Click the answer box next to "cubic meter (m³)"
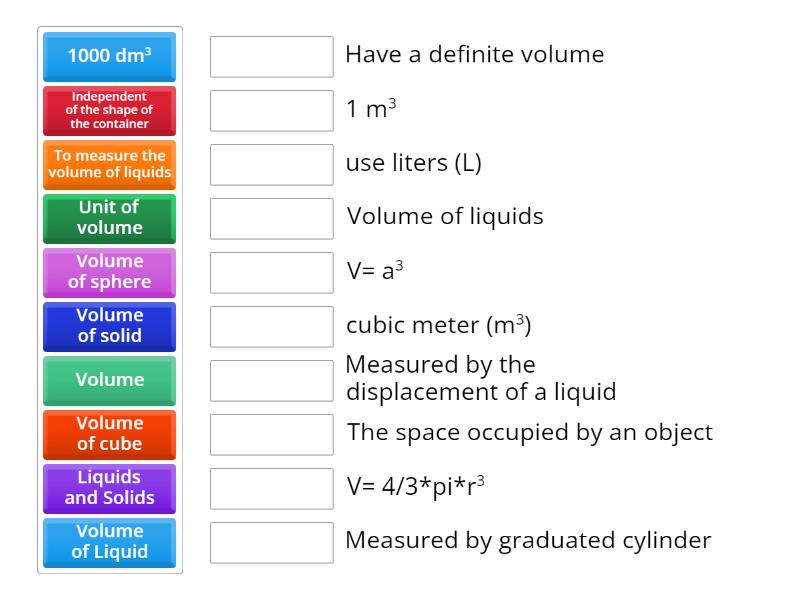The width and height of the screenshot is (800, 600). pyautogui.click(x=271, y=326)
